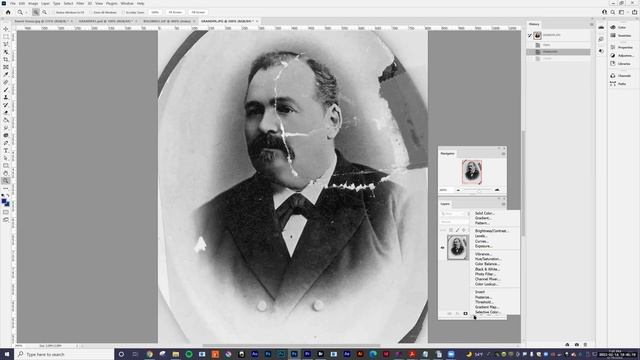
Task: Open the Layers blend mode dropdown
Action: pyautogui.click(x=453, y=222)
